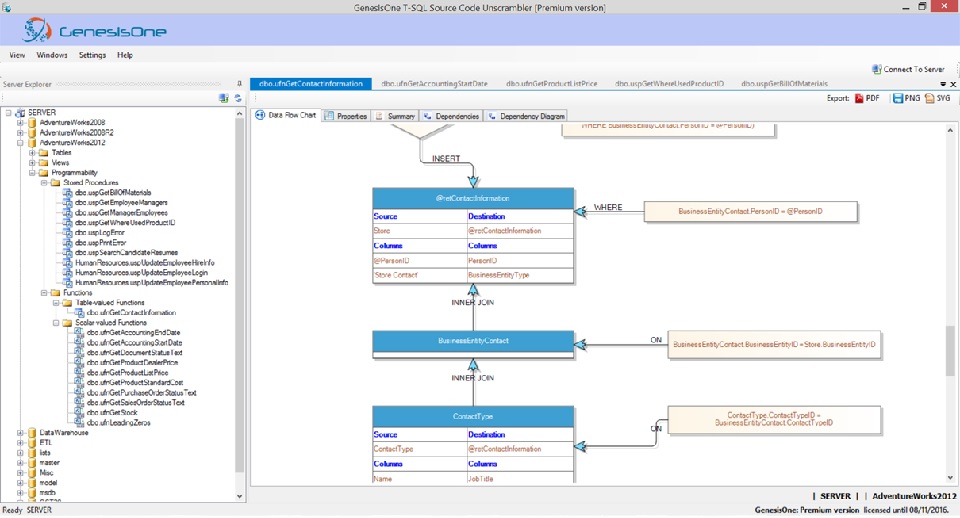Screen dimensions: 960x518
Task: Click the @retContactInformation table header in diagram
Action: [x=473, y=198]
